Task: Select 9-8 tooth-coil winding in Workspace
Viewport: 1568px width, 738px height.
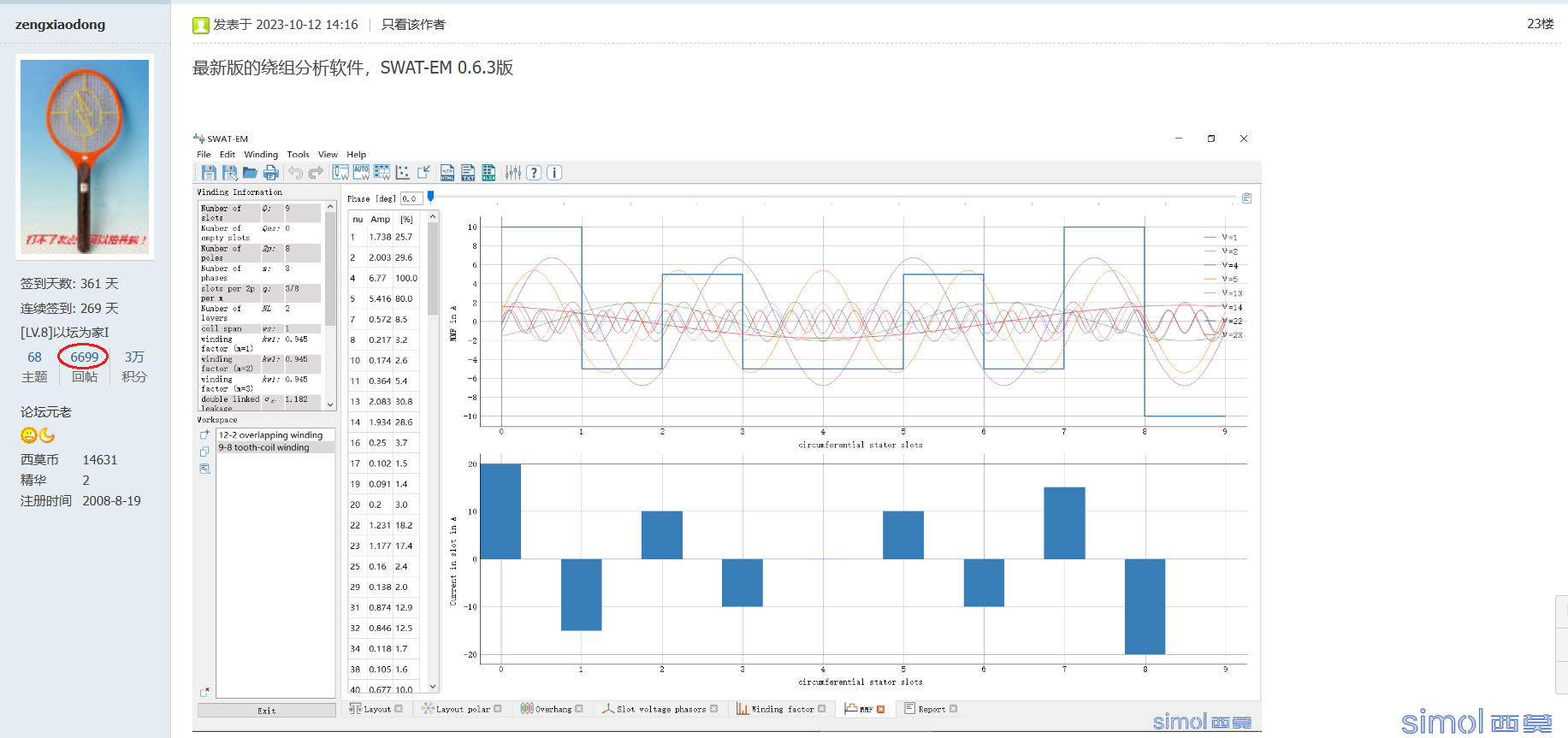Action: [x=275, y=447]
